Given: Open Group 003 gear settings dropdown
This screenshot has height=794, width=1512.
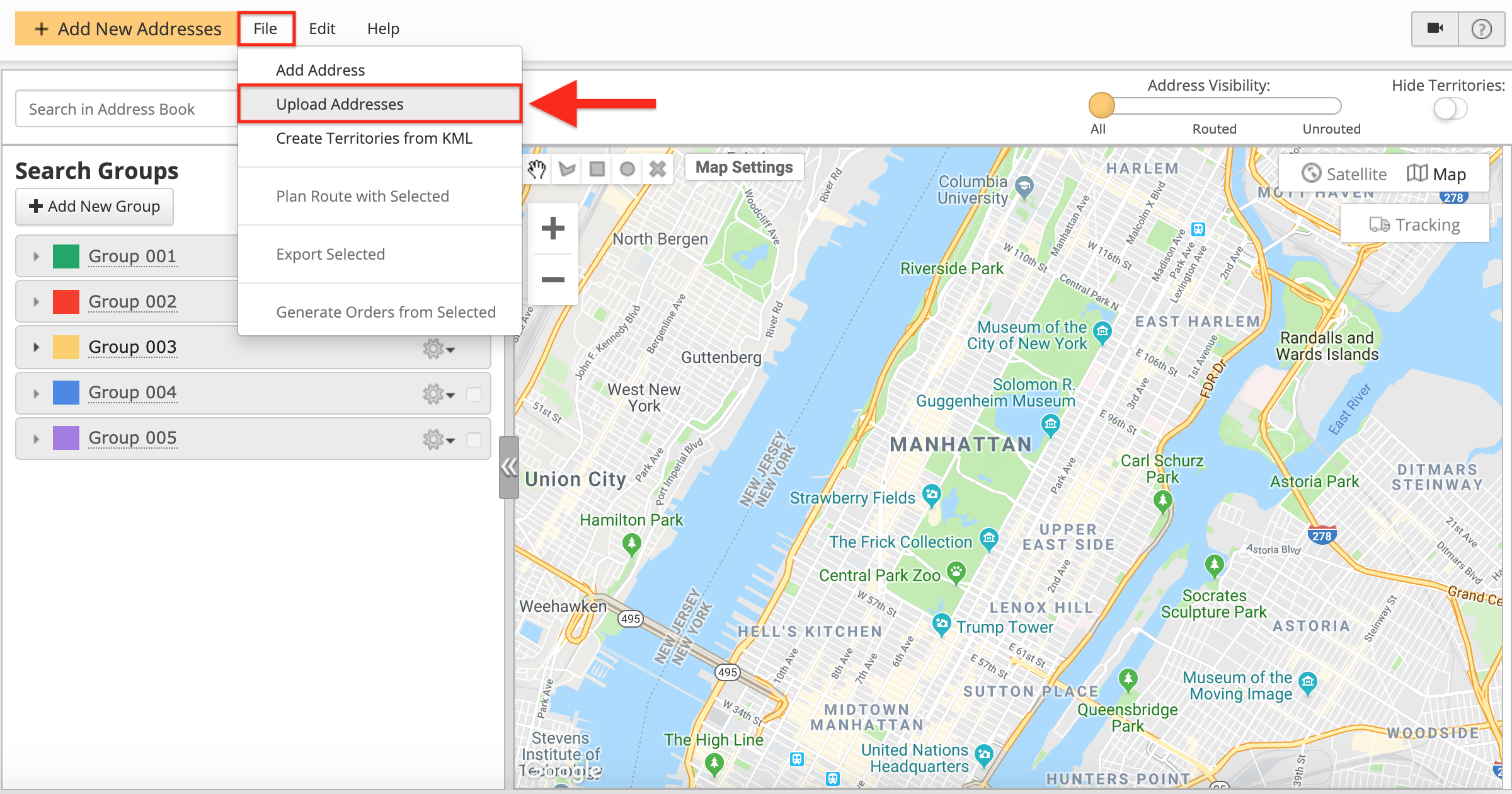Looking at the screenshot, I should tap(438, 348).
